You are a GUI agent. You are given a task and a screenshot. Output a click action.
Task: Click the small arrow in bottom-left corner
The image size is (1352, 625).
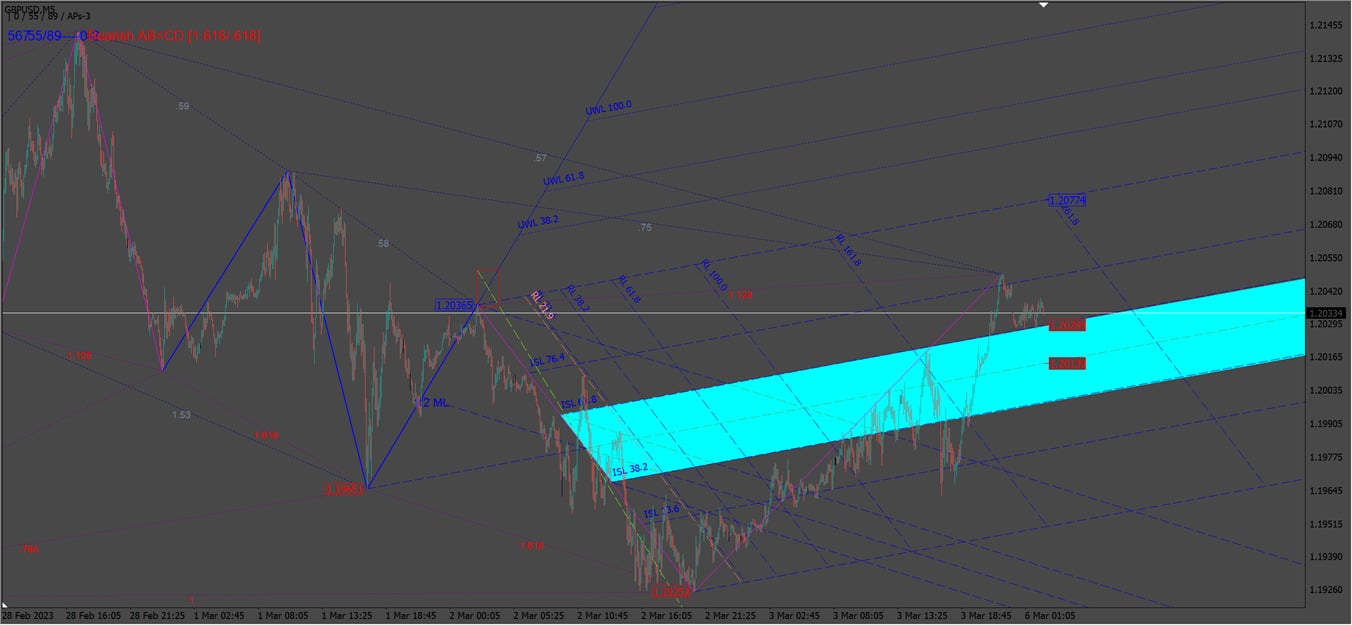tap(5, 606)
